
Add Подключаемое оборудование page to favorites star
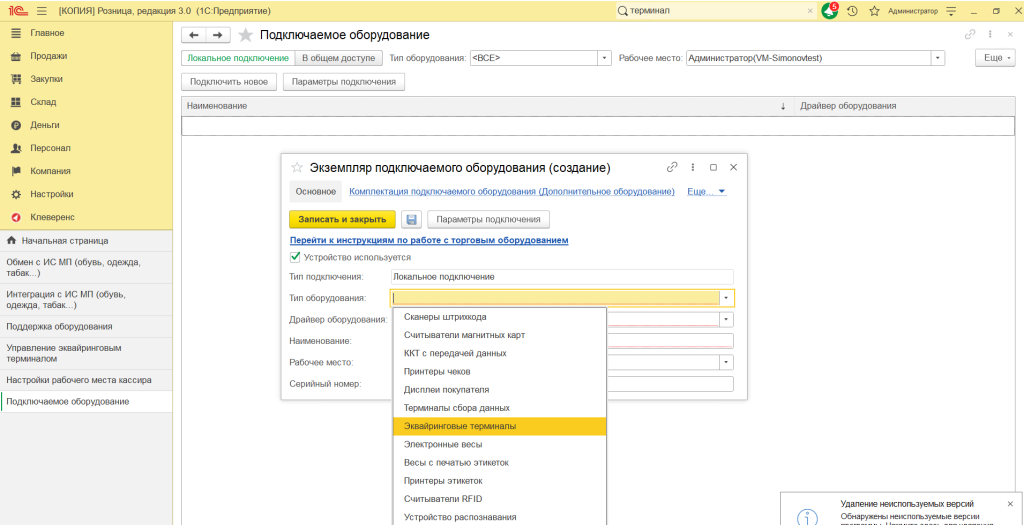(x=245, y=35)
